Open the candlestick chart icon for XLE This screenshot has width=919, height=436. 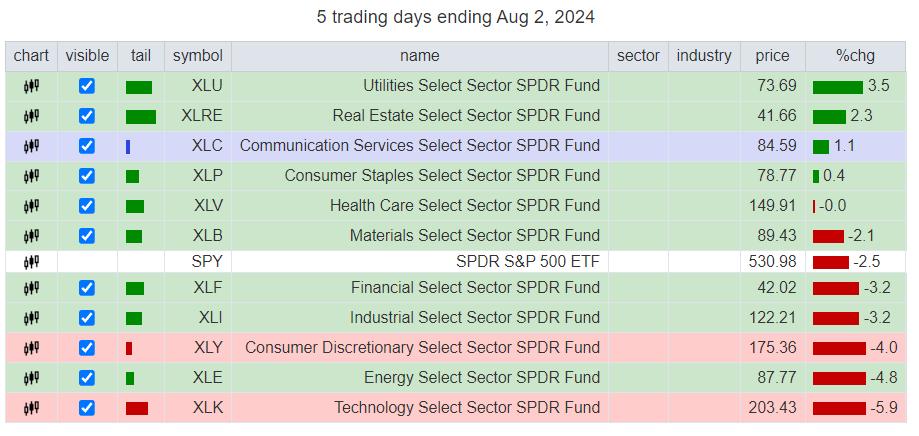point(32,377)
